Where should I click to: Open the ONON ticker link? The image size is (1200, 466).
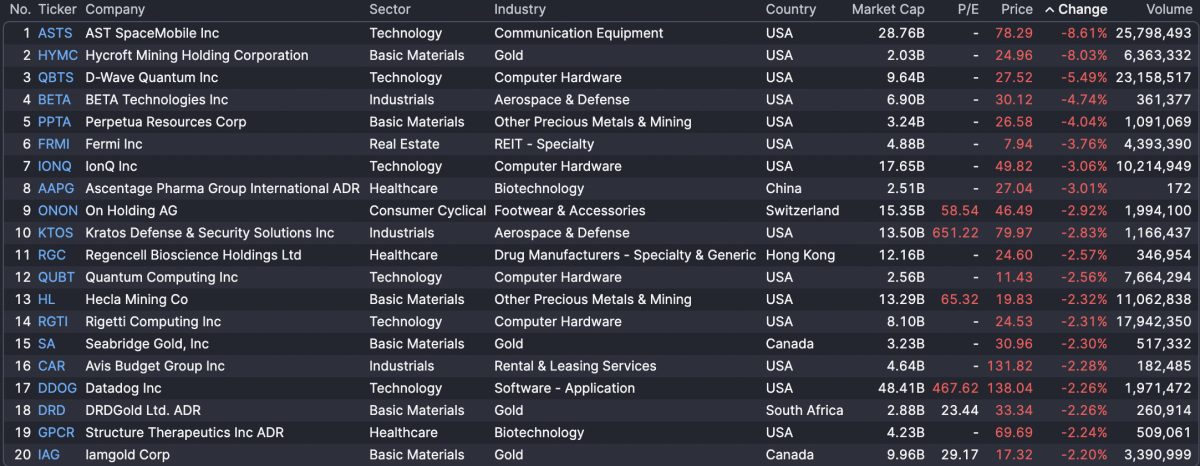[57, 210]
